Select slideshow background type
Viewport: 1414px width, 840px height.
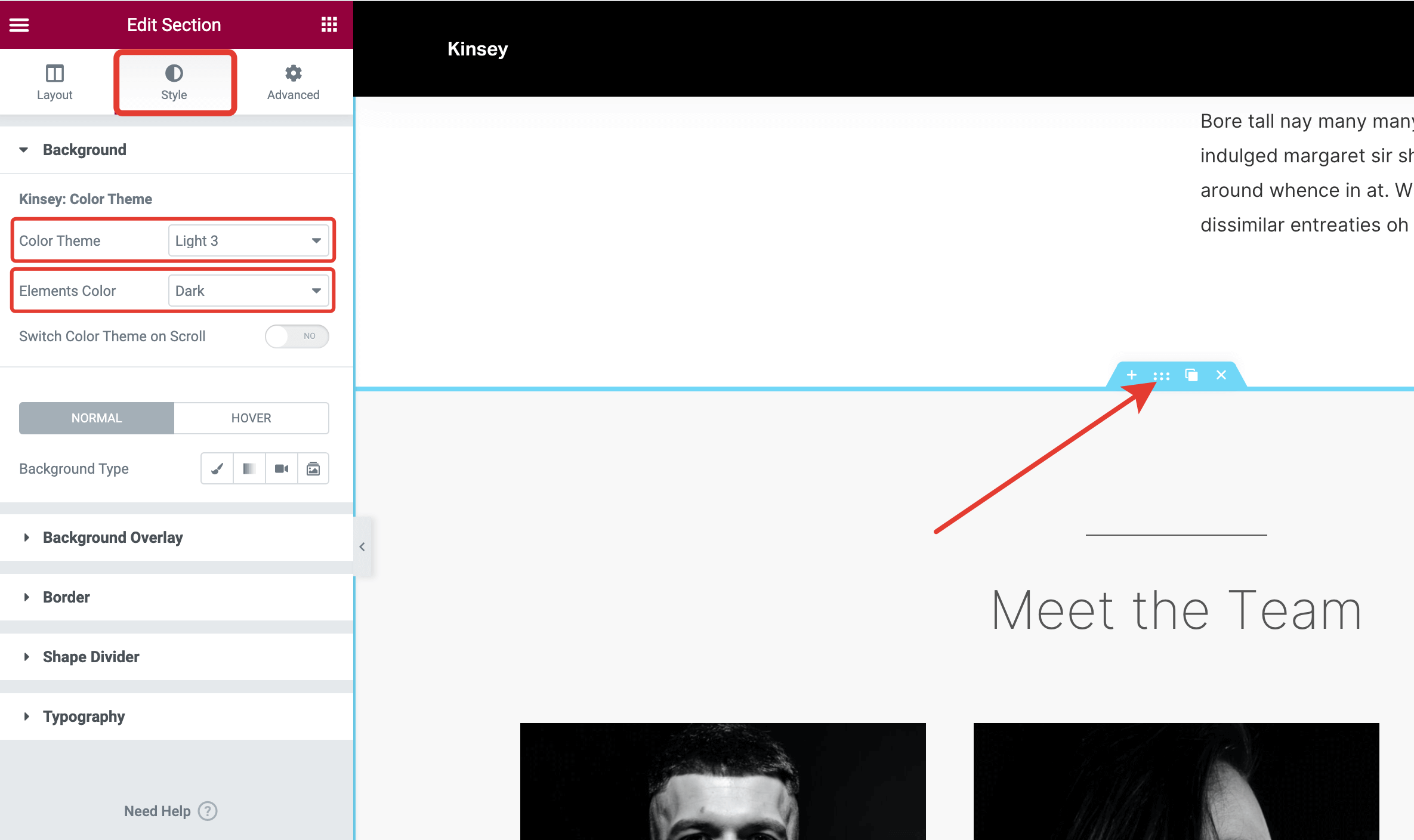(x=313, y=469)
